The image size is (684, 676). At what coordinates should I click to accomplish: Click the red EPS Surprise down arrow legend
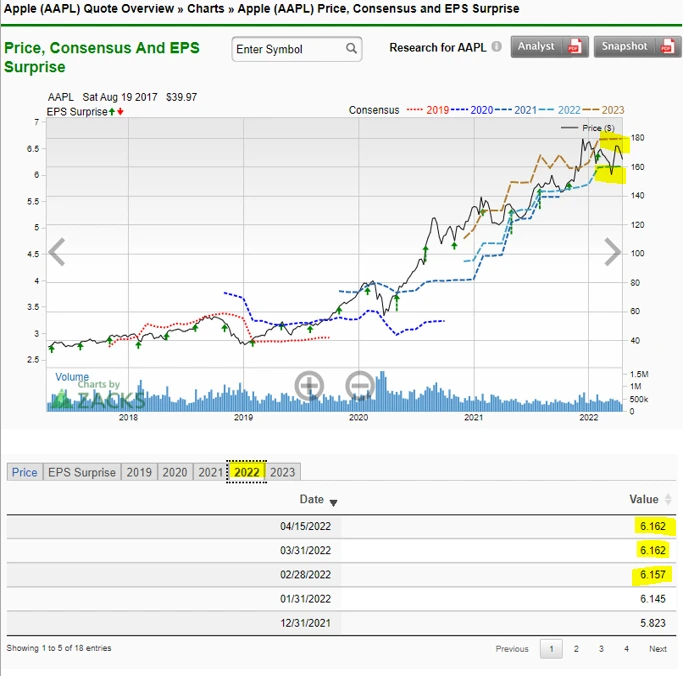point(120,112)
